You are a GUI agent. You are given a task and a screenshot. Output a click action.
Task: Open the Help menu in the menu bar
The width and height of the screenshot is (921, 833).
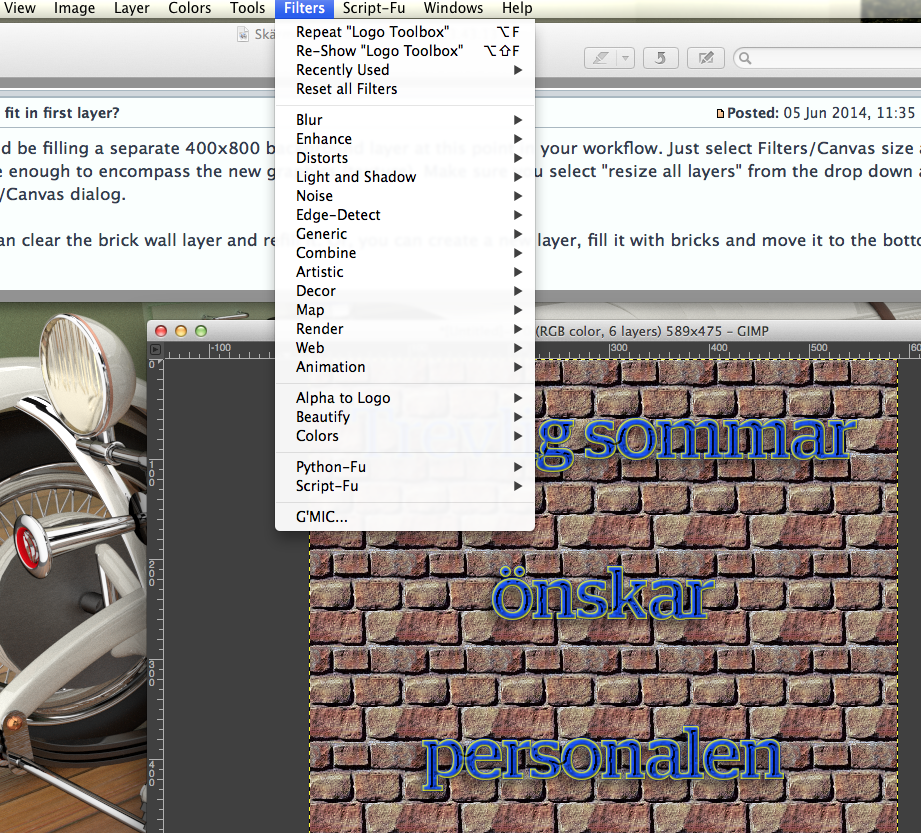[x=517, y=8]
